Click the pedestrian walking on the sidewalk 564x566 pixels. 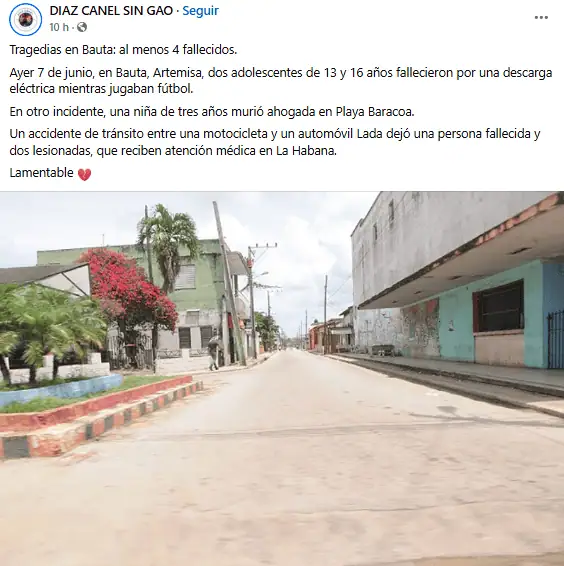(214, 352)
